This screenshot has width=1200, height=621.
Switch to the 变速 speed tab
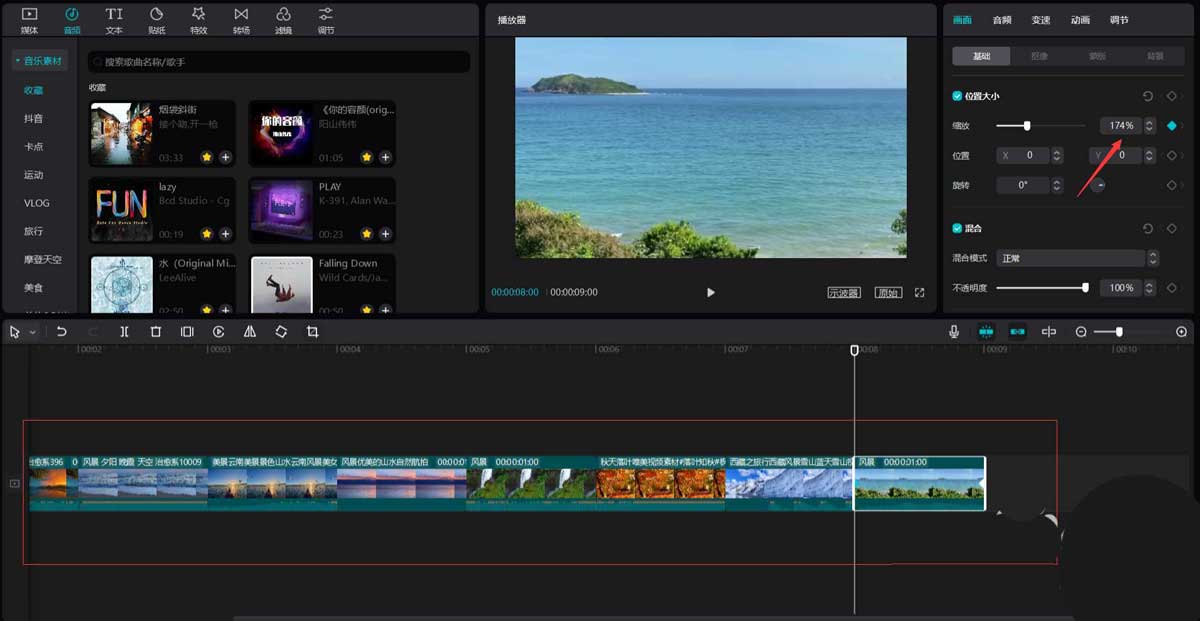click(x=1041, y=20)
